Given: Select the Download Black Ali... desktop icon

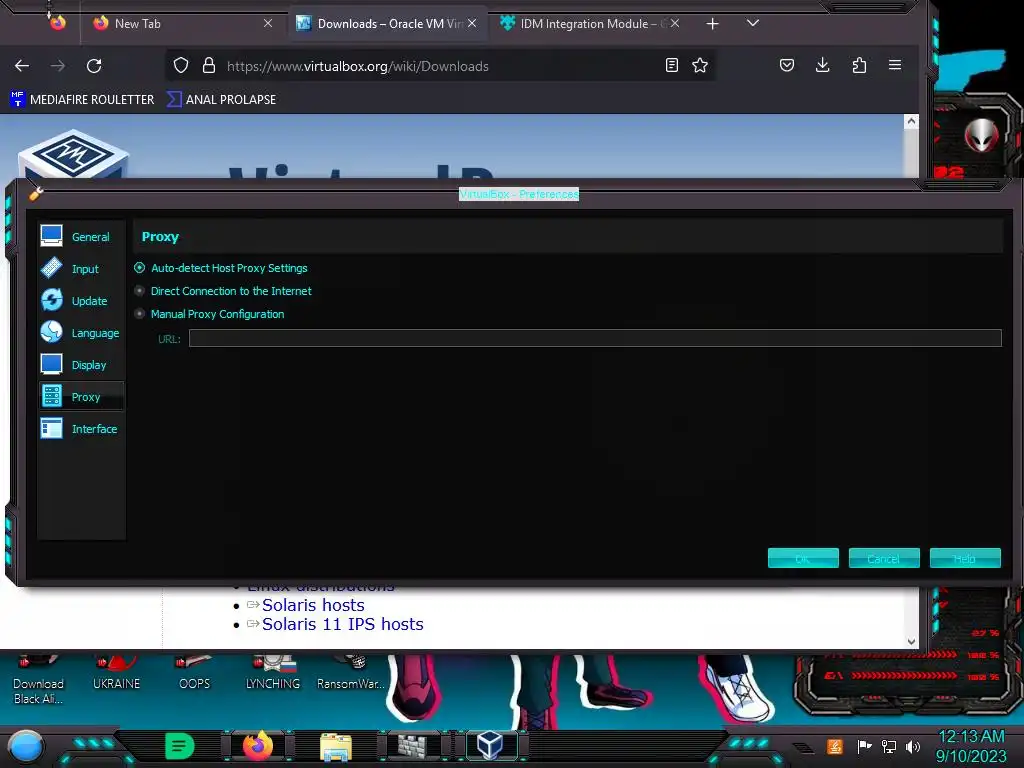Looking at the screenshot, I should 39,682.
